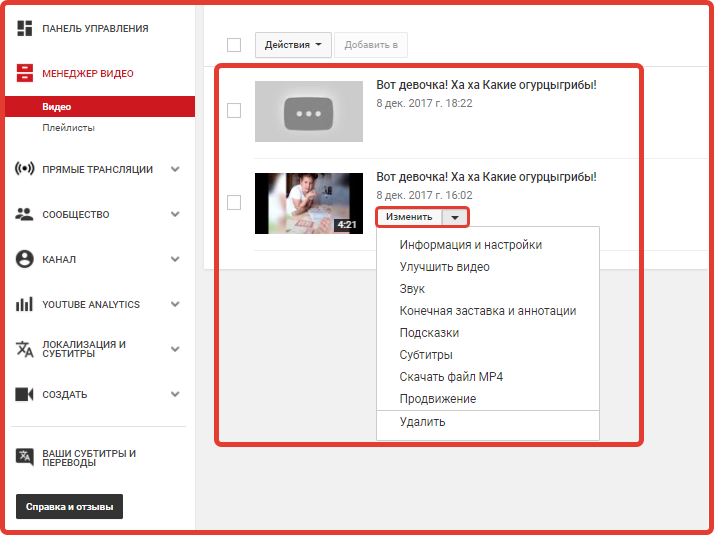
Task: Click the Create camera icon
Action: tap(25, 394)
